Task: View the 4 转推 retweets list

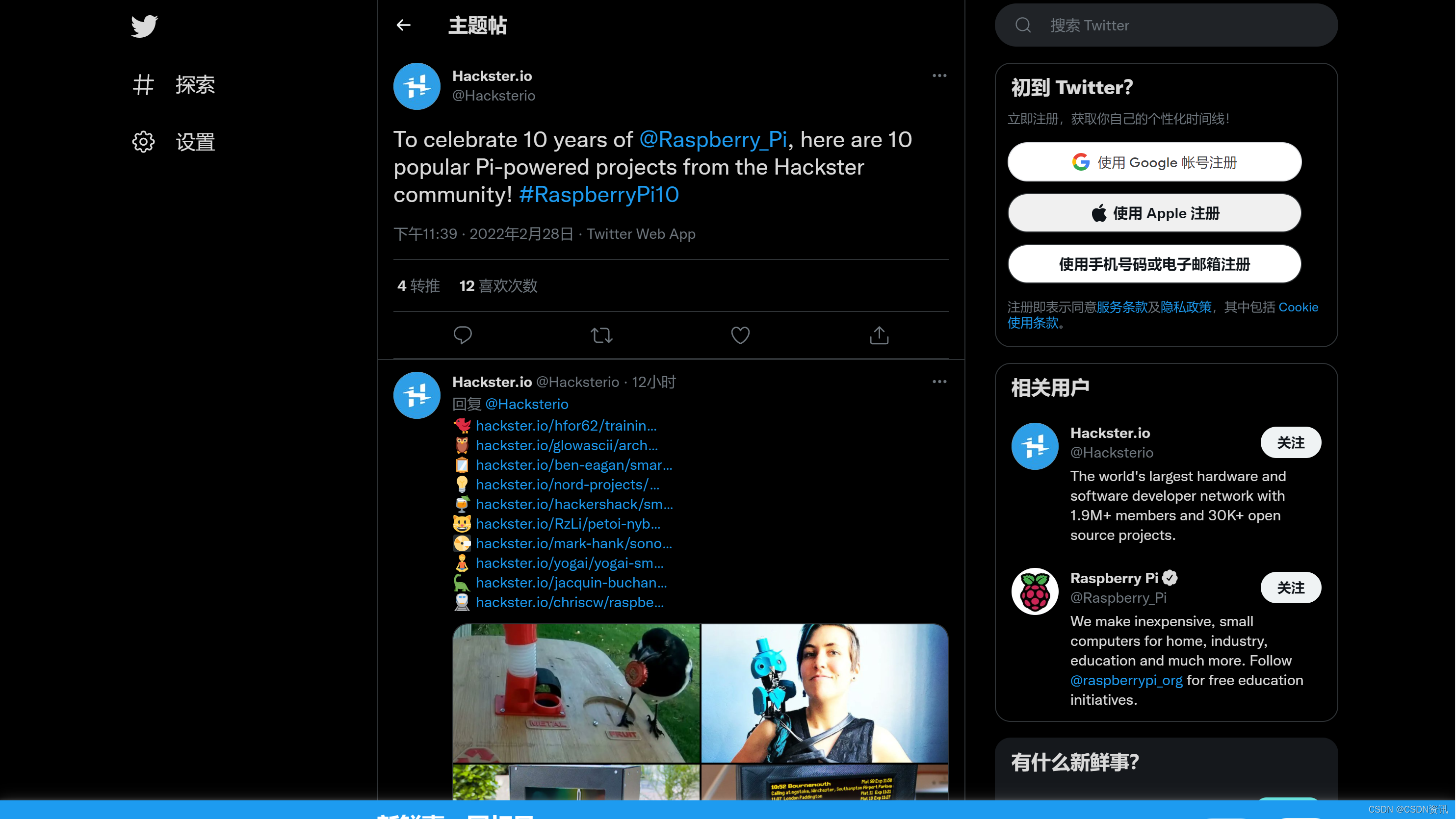Action: (419, 286)
